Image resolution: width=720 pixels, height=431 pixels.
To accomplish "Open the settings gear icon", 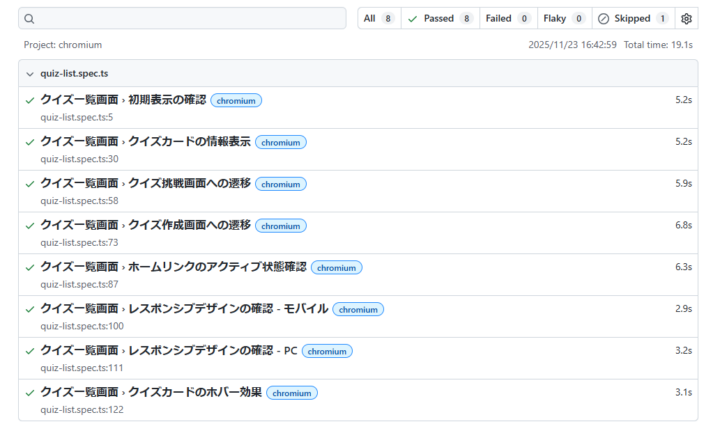I will [x=686, y=19].
